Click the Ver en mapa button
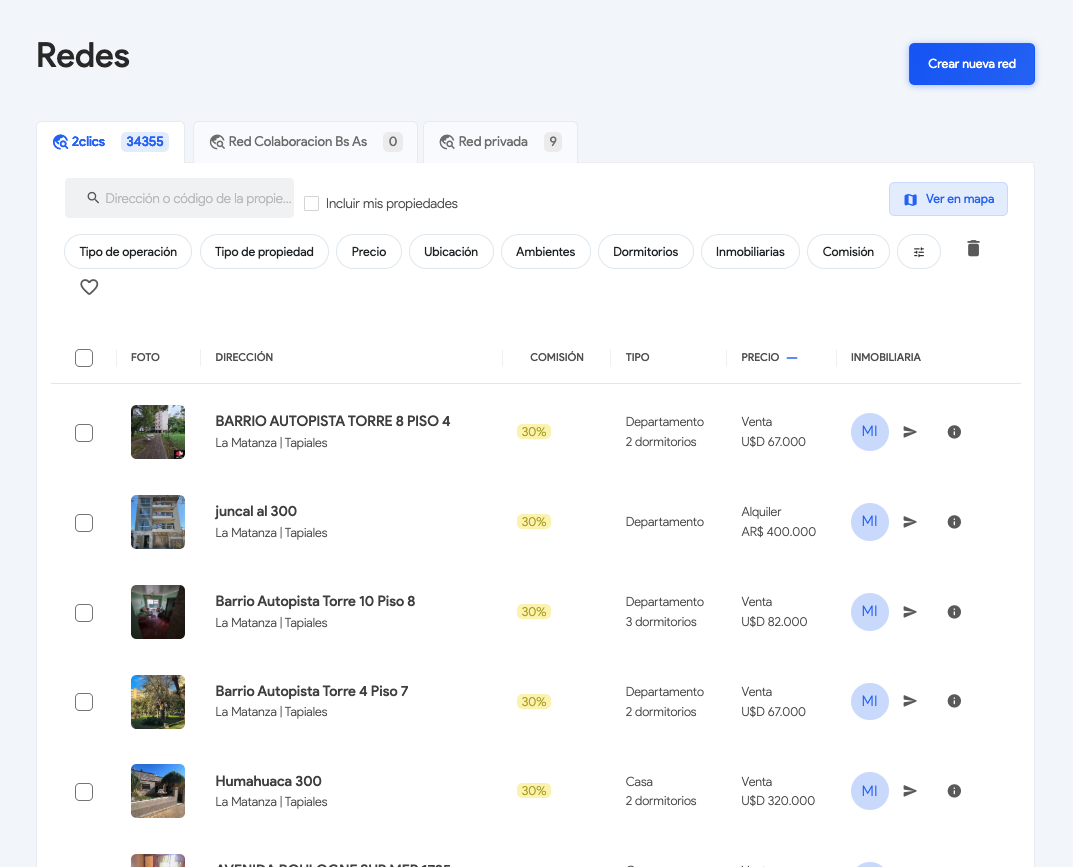1073x867 pixels. [x=948, y=199]
